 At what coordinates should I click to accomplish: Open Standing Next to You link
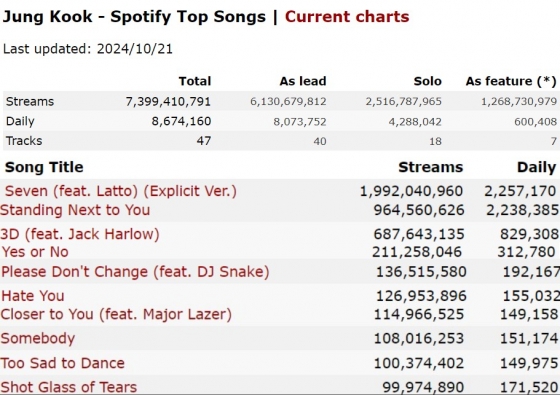pos(75,210)
